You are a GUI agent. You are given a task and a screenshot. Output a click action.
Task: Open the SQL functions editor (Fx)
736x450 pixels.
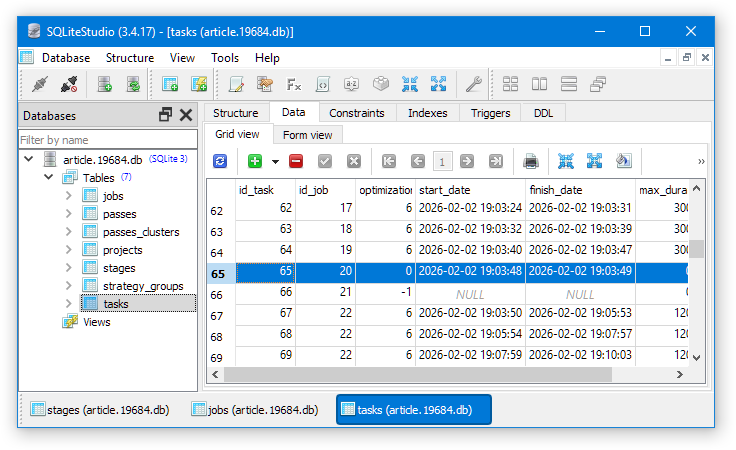[294, 84]
